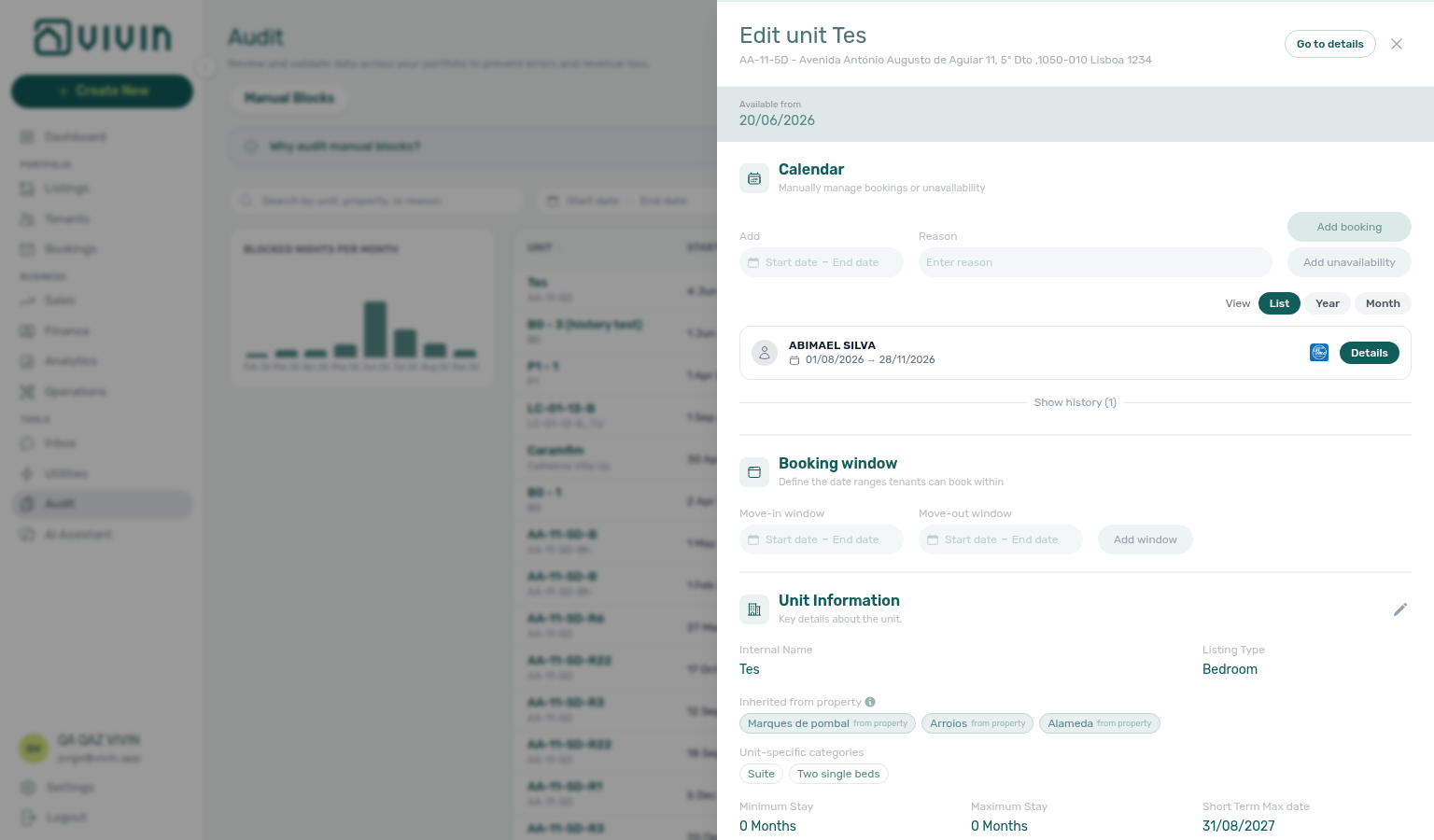Click the Create New button in sidebar
The image size is (1434, 840).
point(102,91)
